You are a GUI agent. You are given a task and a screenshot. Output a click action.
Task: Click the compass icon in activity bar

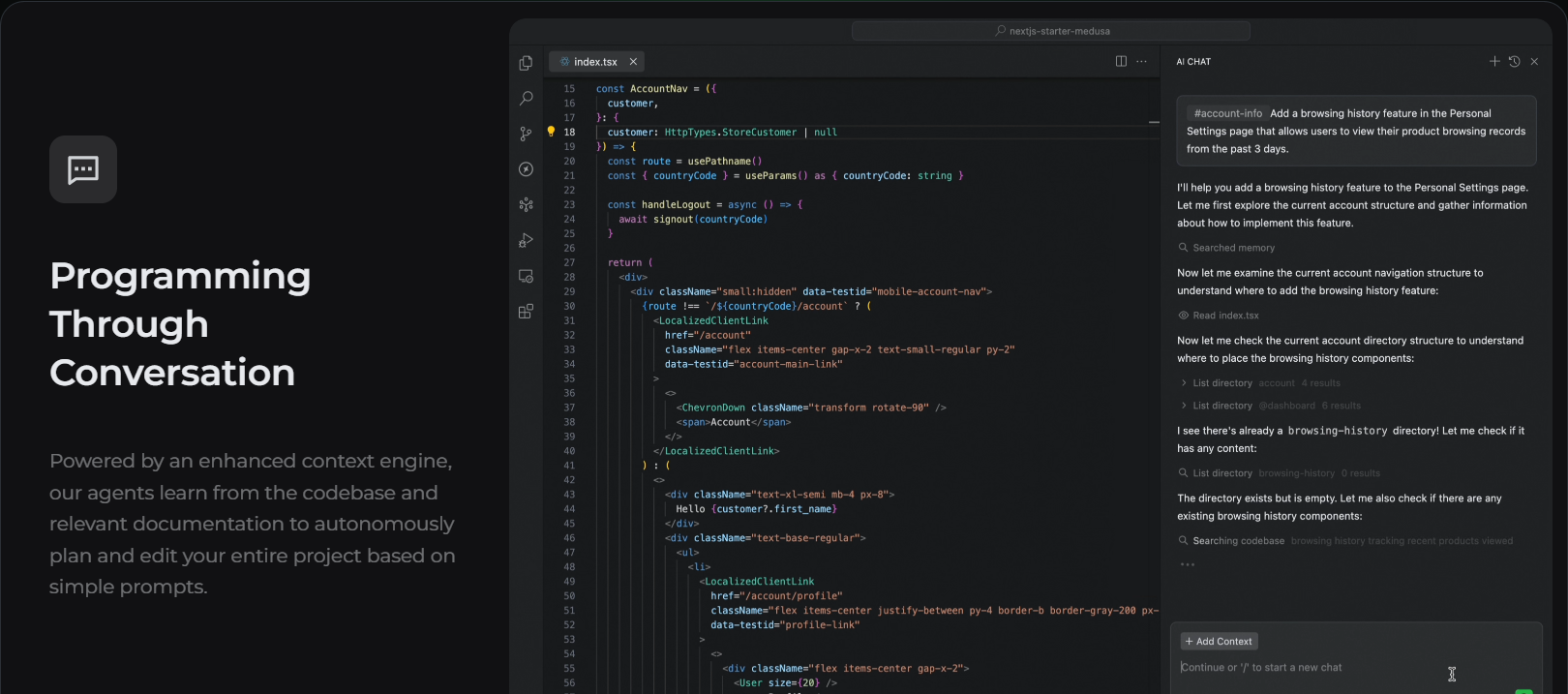tap(526, 169)
